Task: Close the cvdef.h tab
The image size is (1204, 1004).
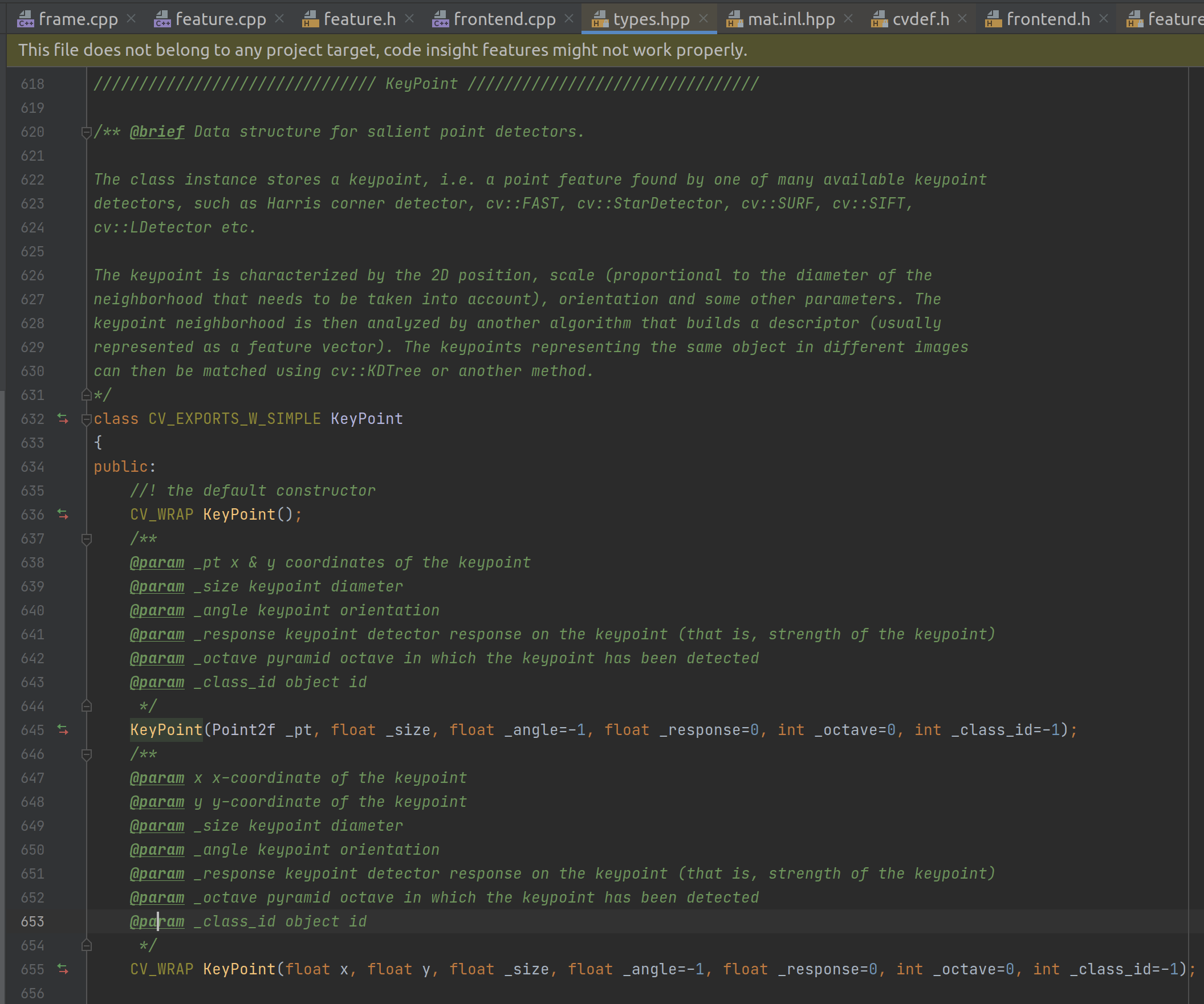Action: pos(963,19)
